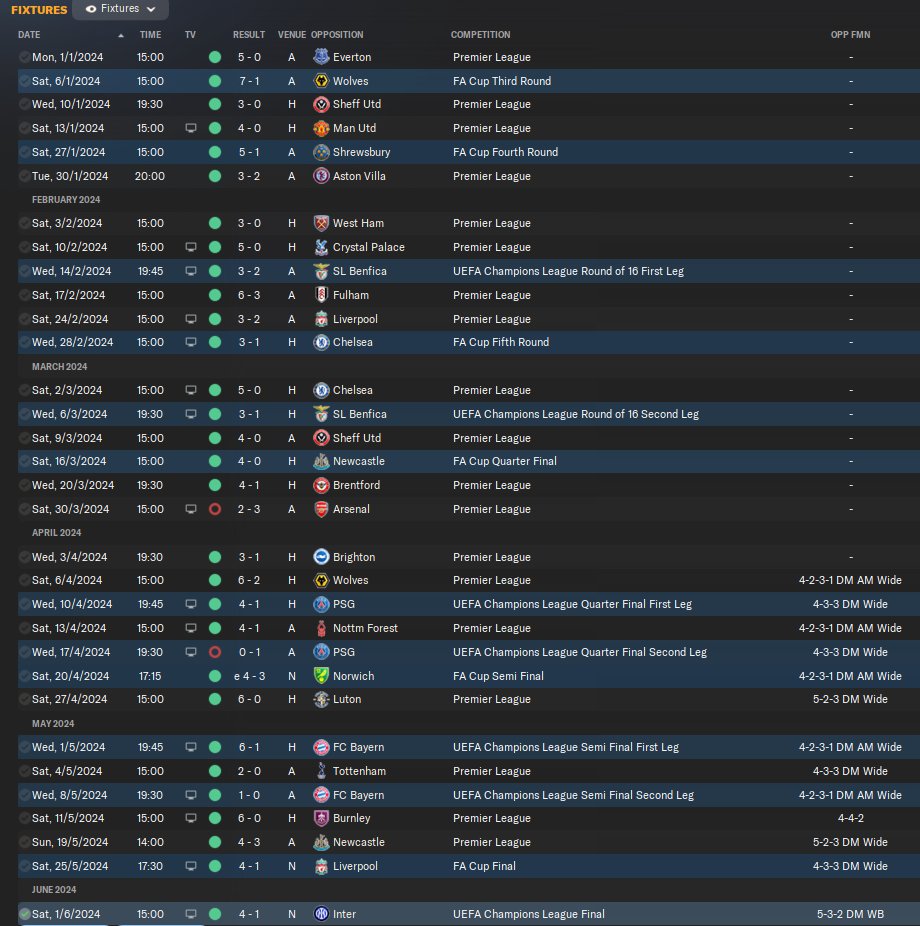Select 'UEFA Champions League Semi Final Second Leg' text
The width and height of the screenshot is (920, 926).
pyautogui.click(x=573, y=795)
